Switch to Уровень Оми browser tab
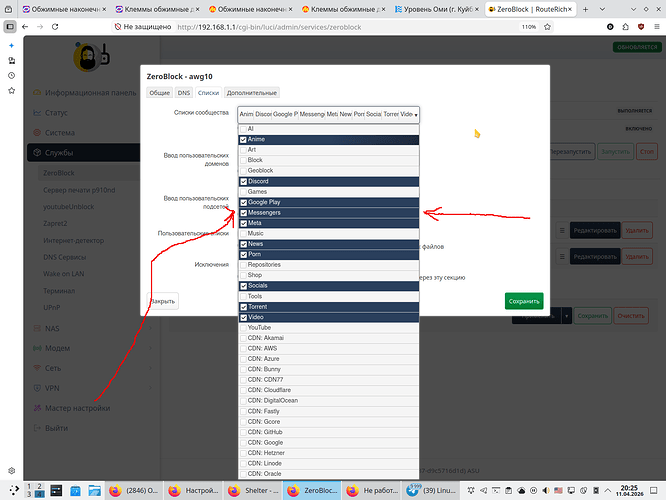The image size is (666, 500). tap(437, 9)
